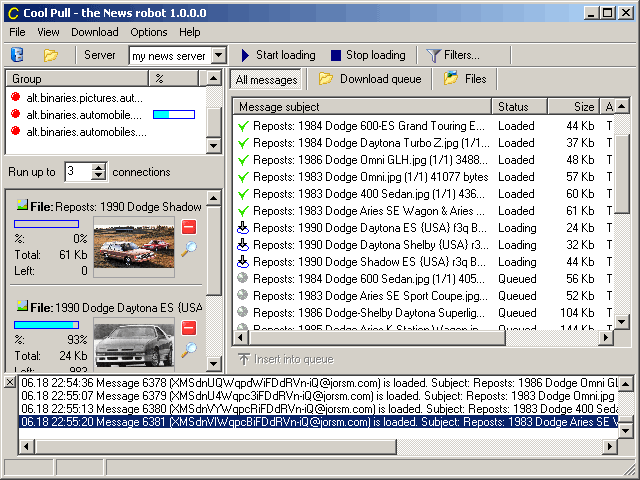Click checkmark icon of 1983 Dodge 400 Sedan.jpg

[243, 194]
